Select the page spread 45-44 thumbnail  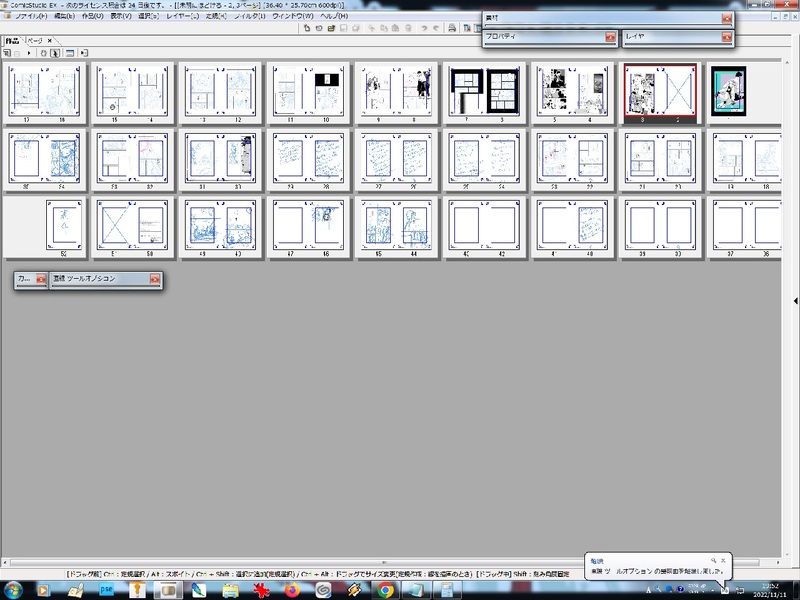point(396,228)
